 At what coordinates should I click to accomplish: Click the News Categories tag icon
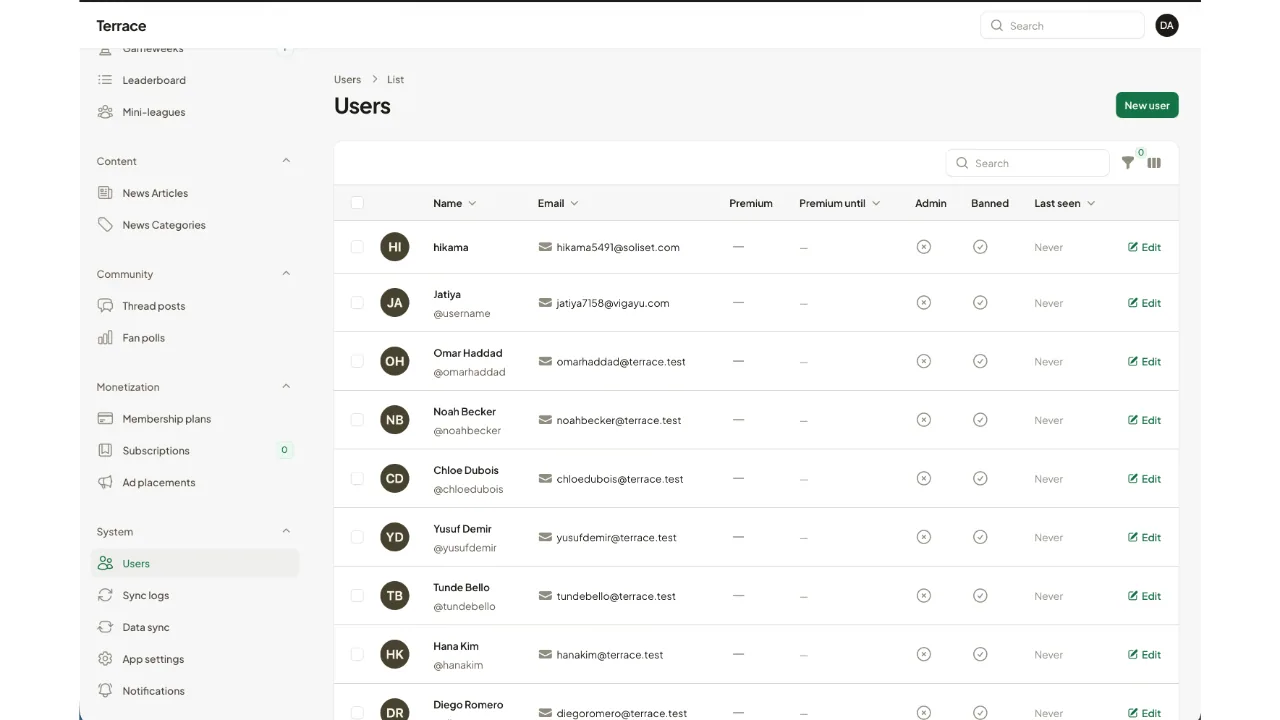(x=105, y=225)
